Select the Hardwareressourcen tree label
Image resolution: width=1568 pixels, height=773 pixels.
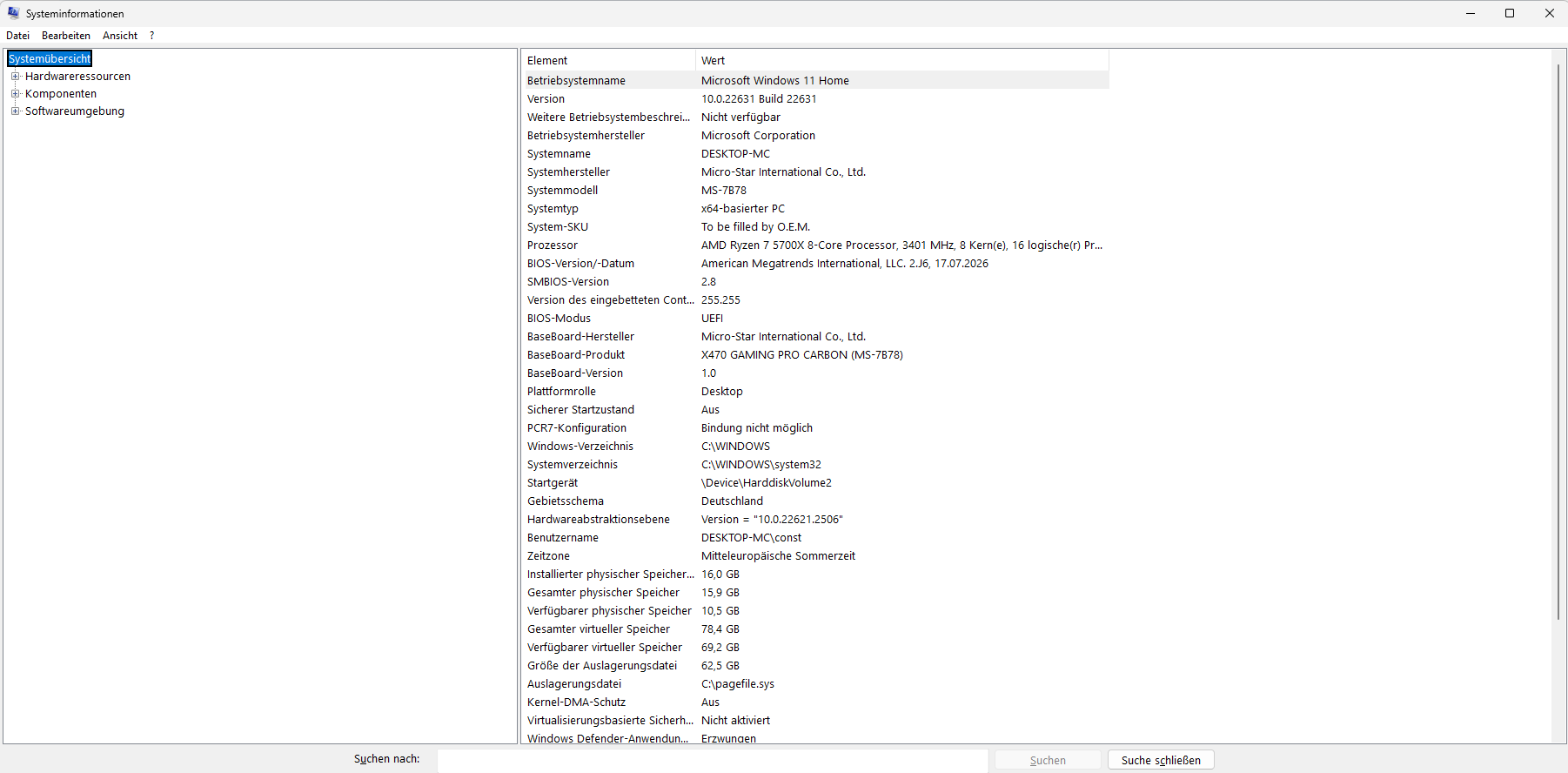point(77,77)
